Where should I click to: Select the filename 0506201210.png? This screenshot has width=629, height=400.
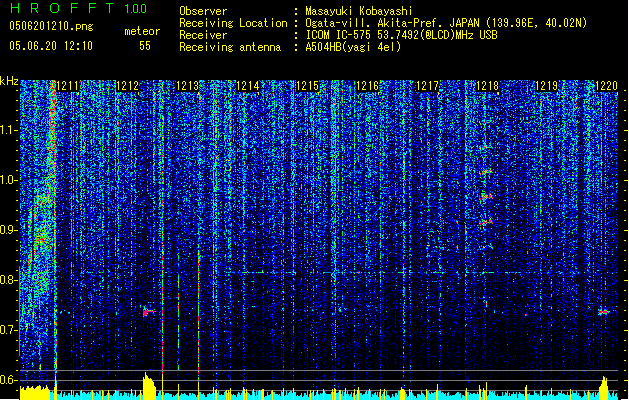51,26
